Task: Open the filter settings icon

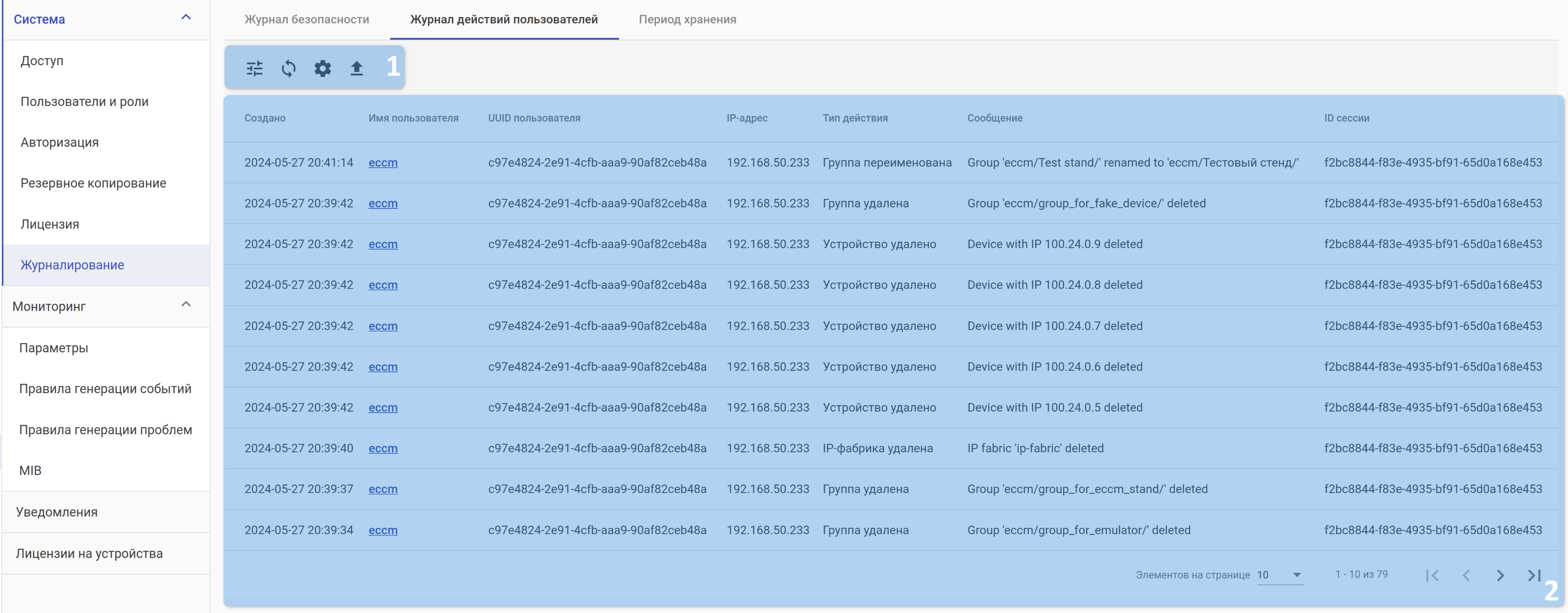Action: (x=254, y=68)
